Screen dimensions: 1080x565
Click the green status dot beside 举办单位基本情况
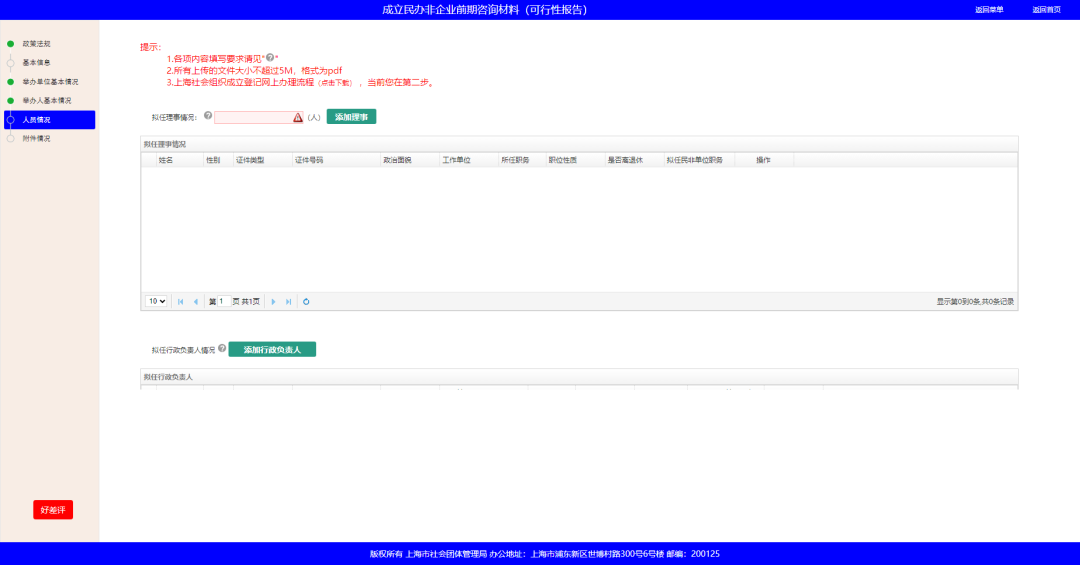(x=10, y=82)
